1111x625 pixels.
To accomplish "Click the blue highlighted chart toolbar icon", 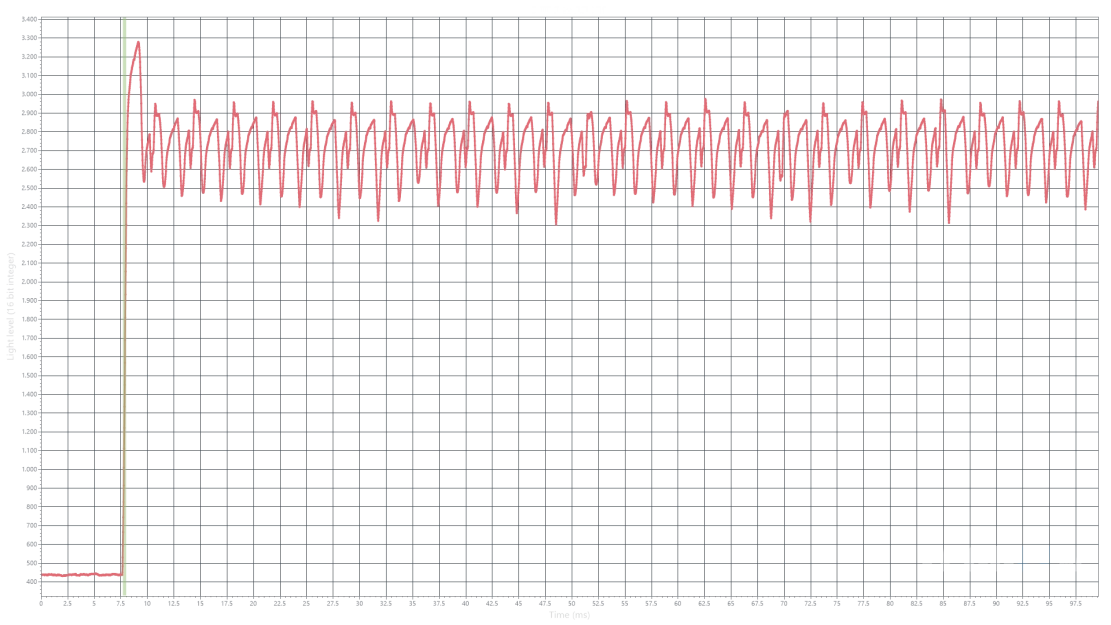I will tap(1034, 564).
